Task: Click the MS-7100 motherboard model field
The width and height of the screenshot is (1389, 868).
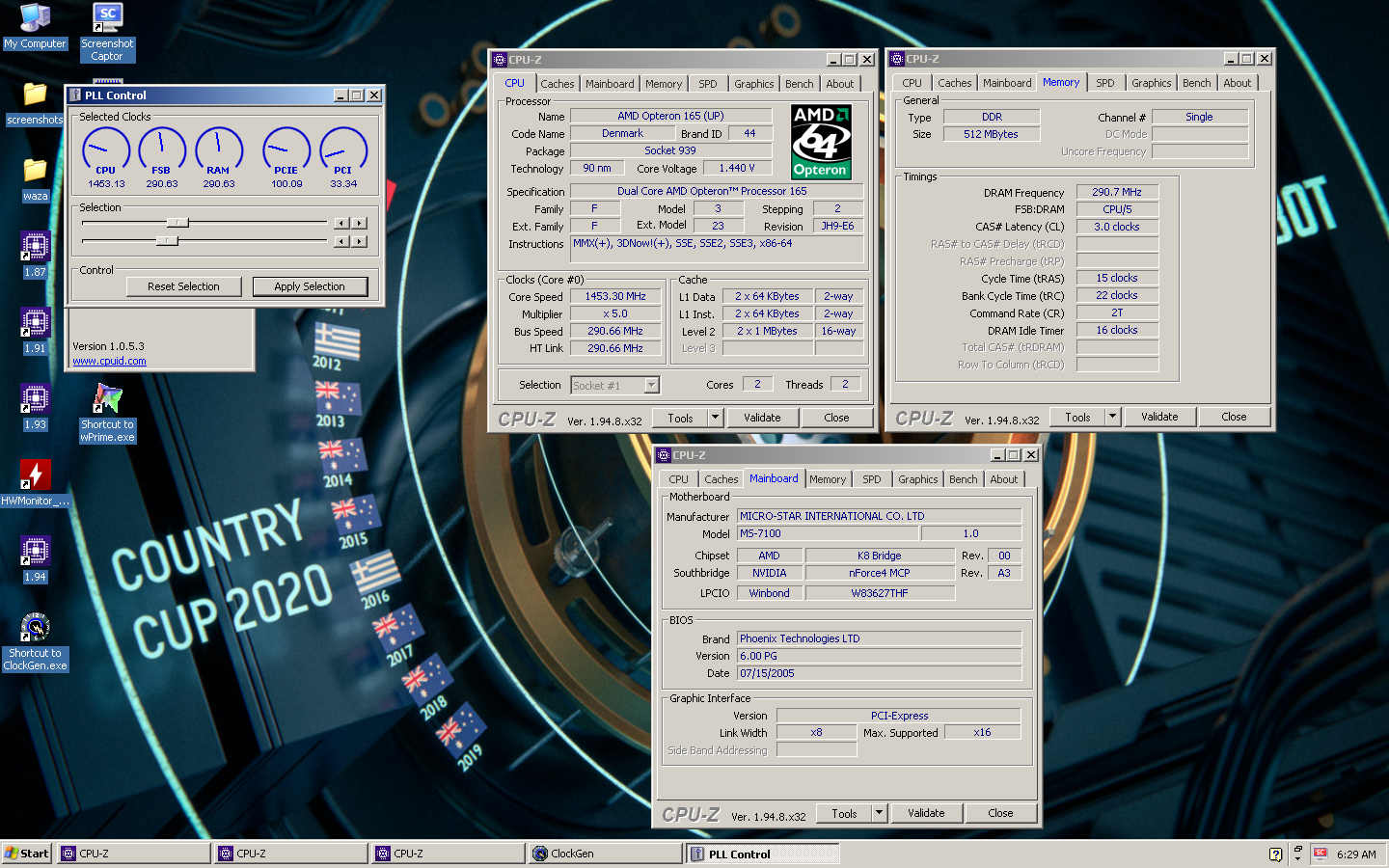Action: pos(829,533)
